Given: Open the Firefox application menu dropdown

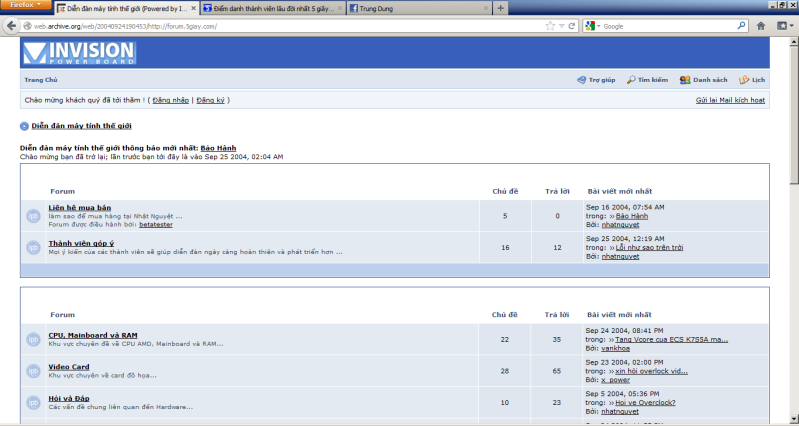Looking at the screenshot, I should point(25,6).
